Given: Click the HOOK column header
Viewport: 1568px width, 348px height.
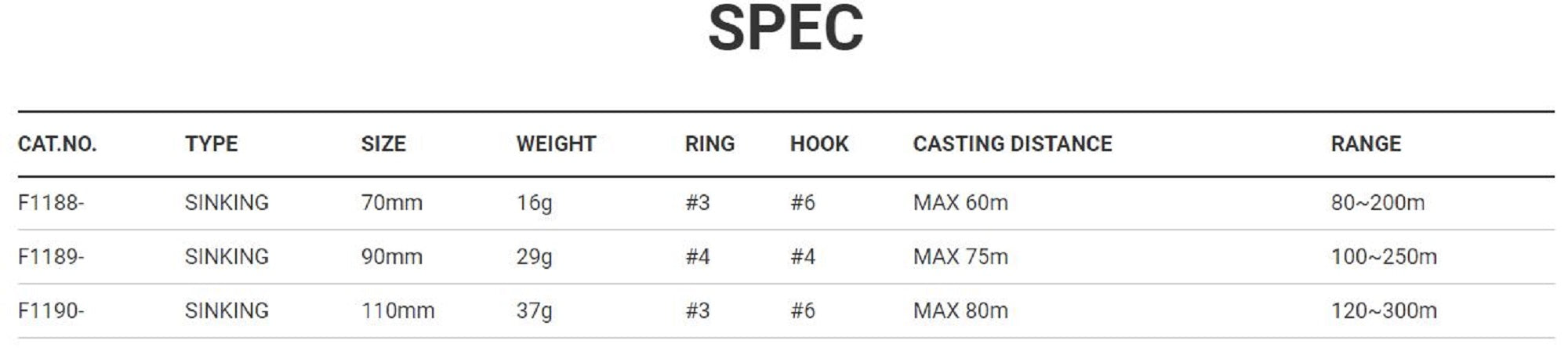Looking at the screenshot, I should [x=819, y=144].
